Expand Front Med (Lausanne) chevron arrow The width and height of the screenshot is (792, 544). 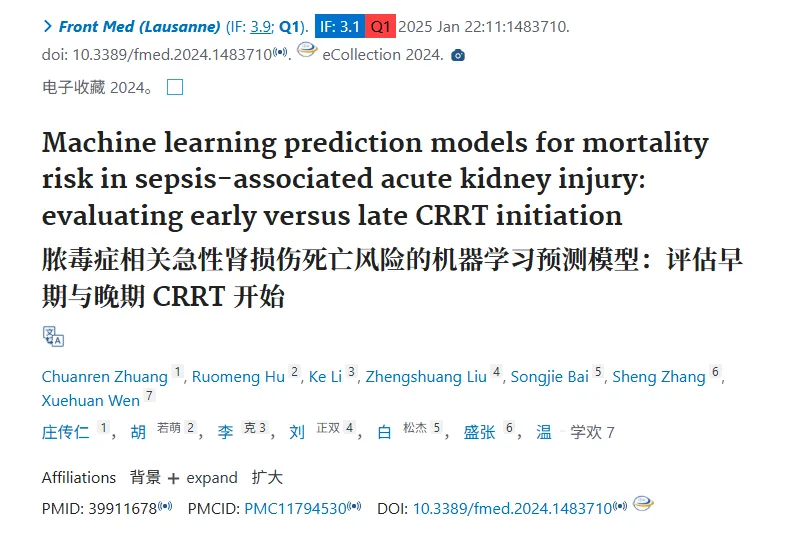tap(48, 26)
